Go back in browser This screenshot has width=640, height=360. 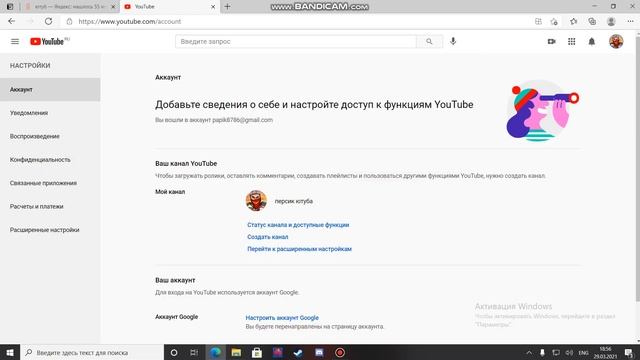[x=11, y=21]
